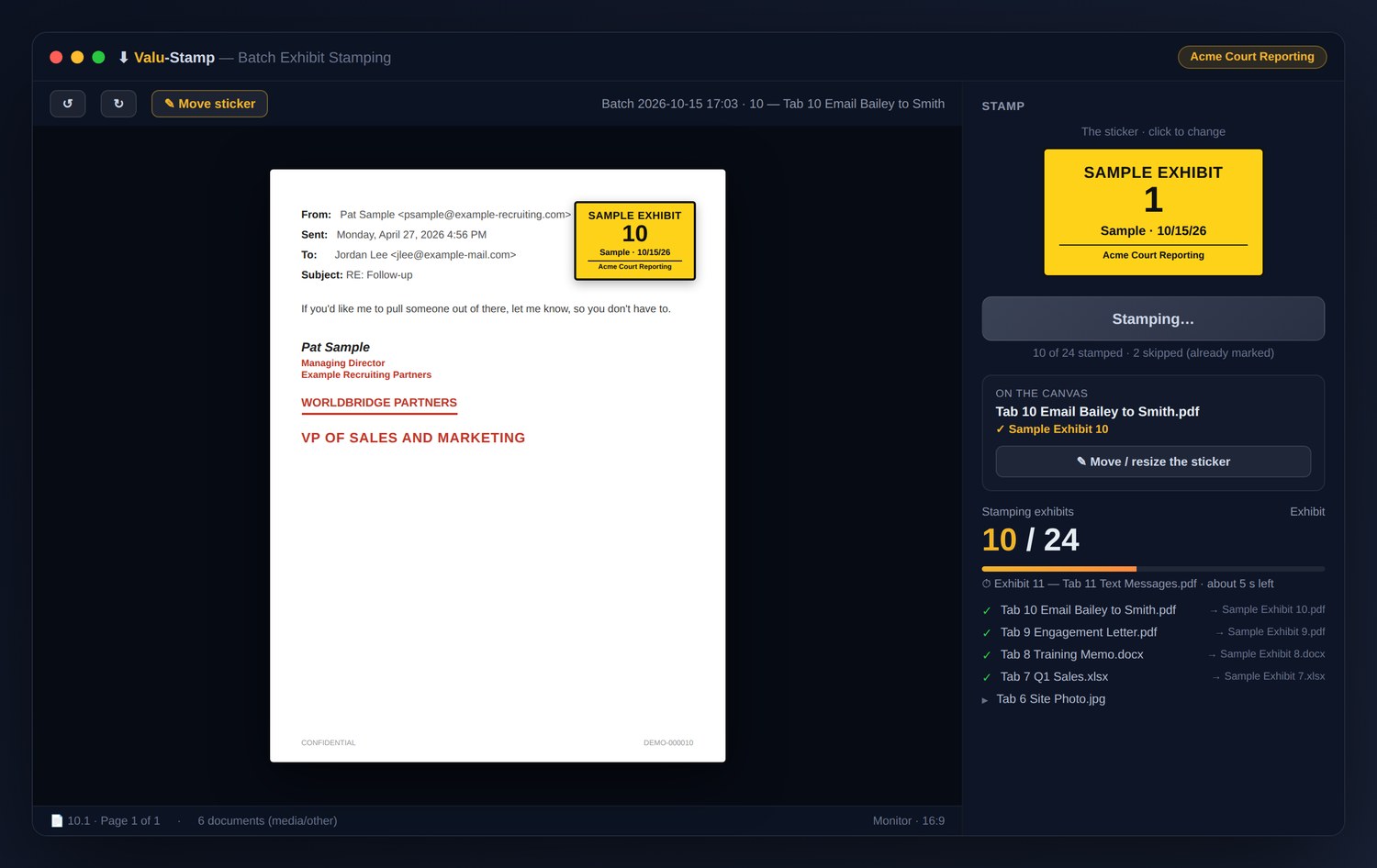Click Move / resize the sticker button
Screen dimensions: 1377x868
[1153, 462]
